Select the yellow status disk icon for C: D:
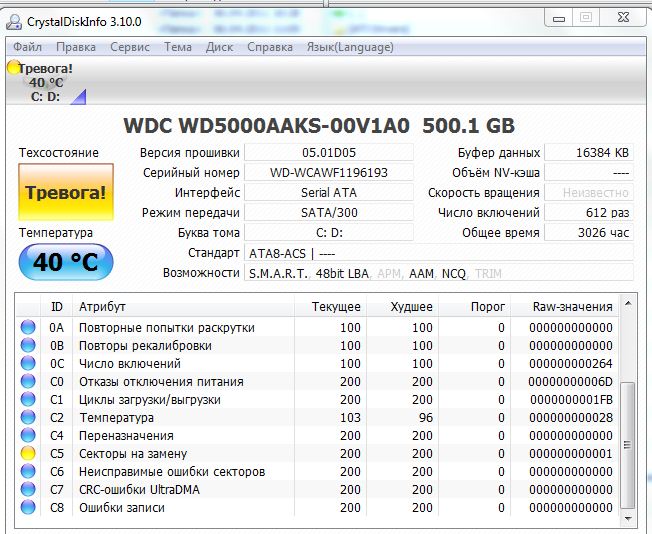The height and width of the screenshot is (534, 652). 13,67
